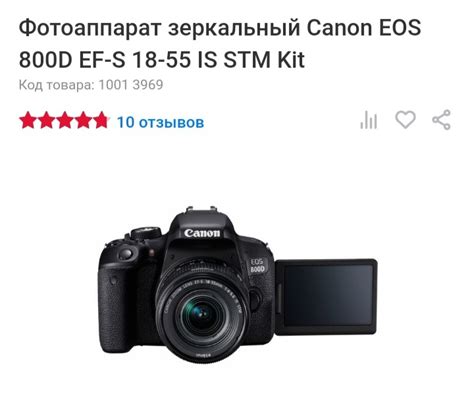
Task: Select the fourth rating star
Action: [x=82, y=120]
